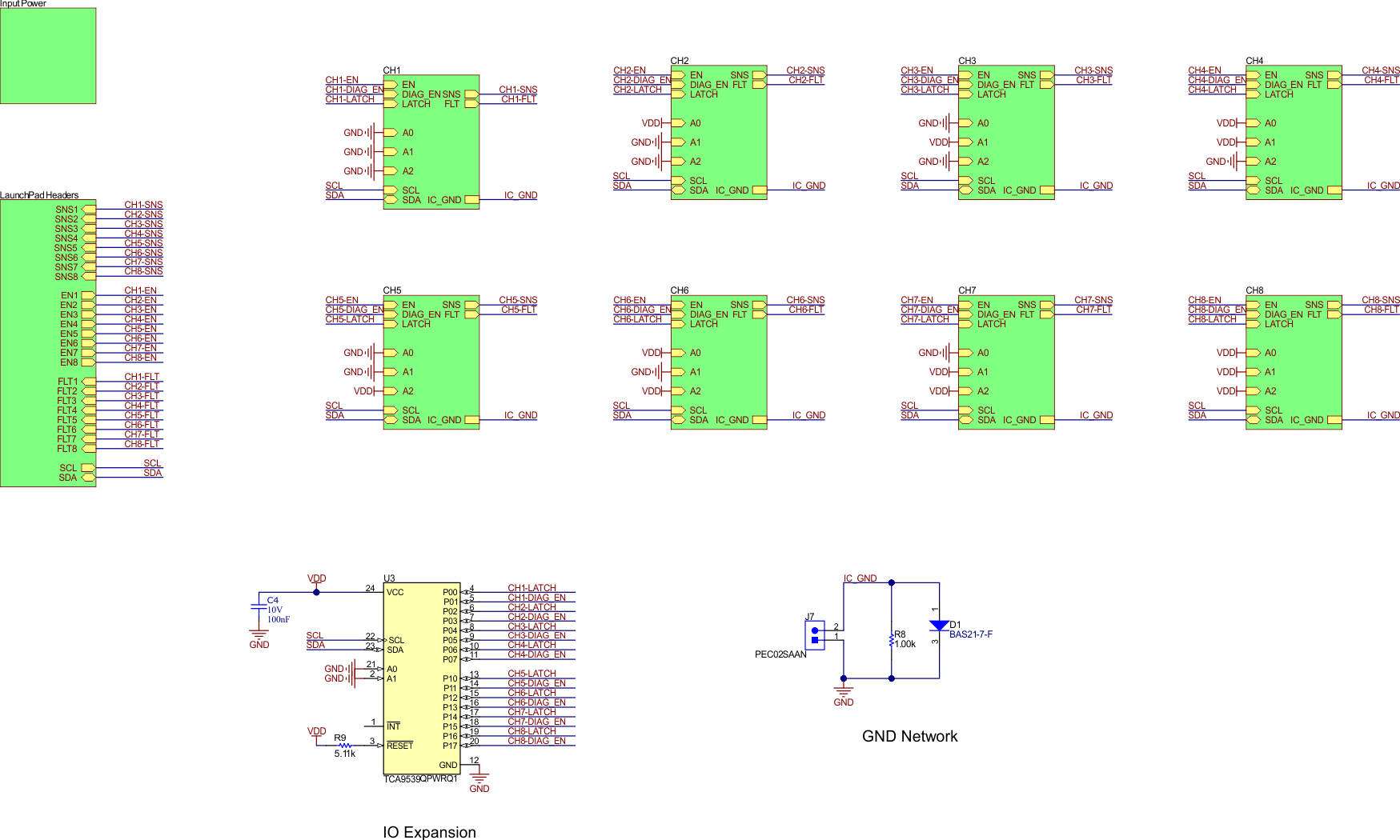Click CH7-FLT net label at LaunchPad Headers
Image resolution: width=1400 pixels, height=840 pixels.
pos(142,434)
